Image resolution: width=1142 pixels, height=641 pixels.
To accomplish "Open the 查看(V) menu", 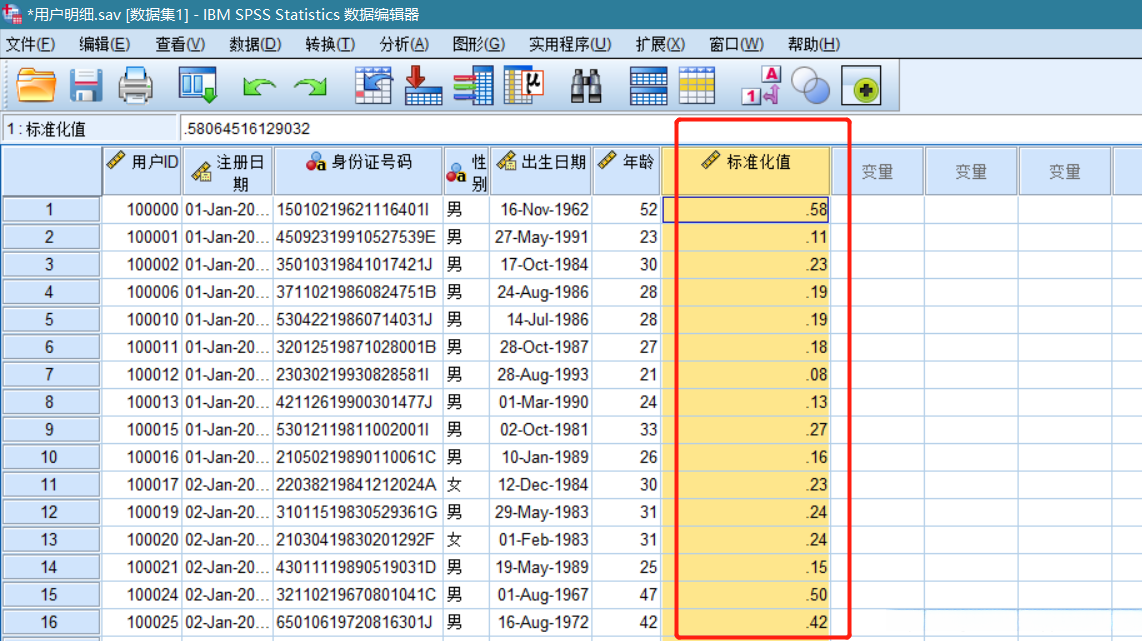I will click(180, 44).
